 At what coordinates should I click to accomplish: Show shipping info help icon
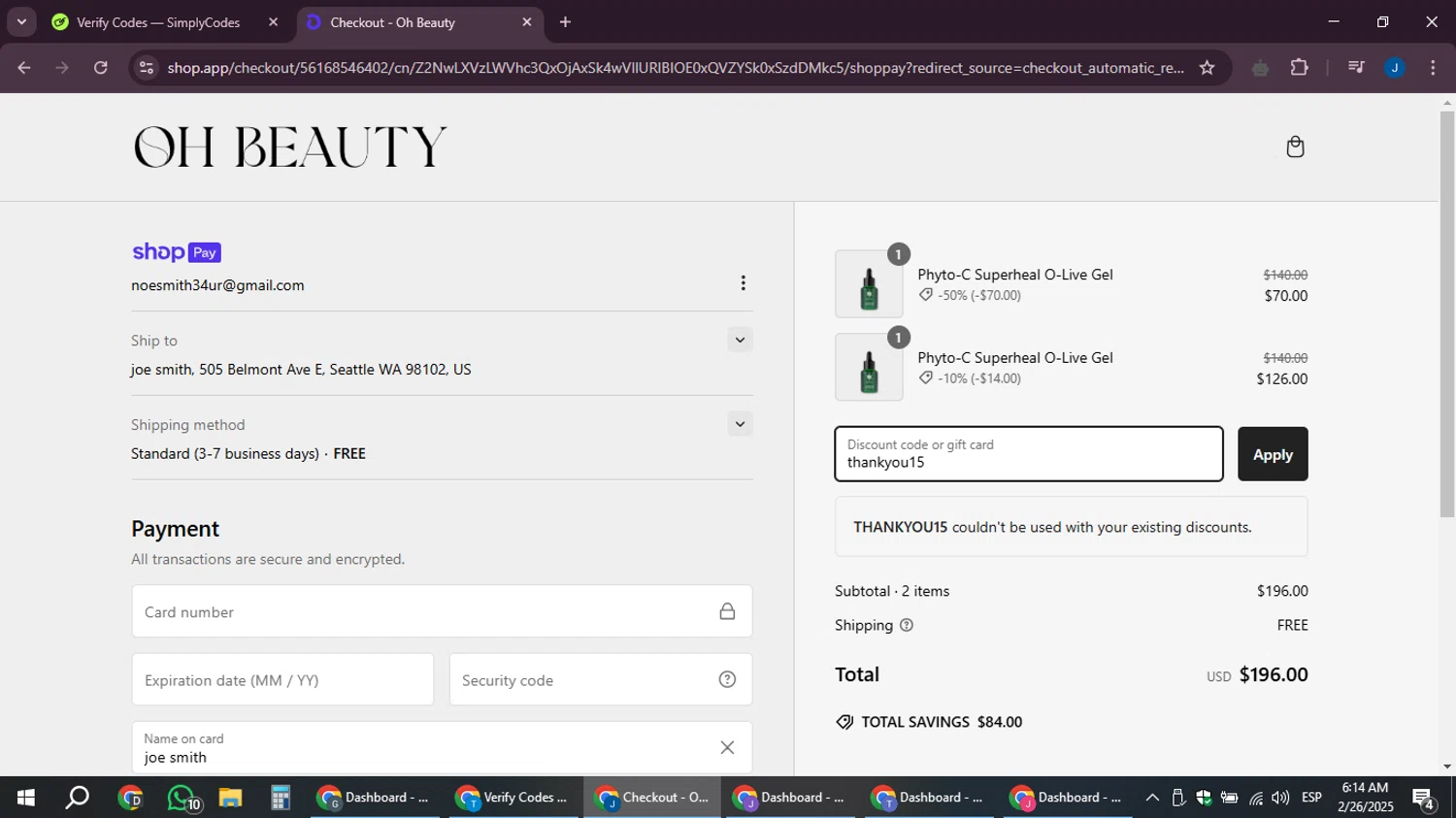(907, 625)
